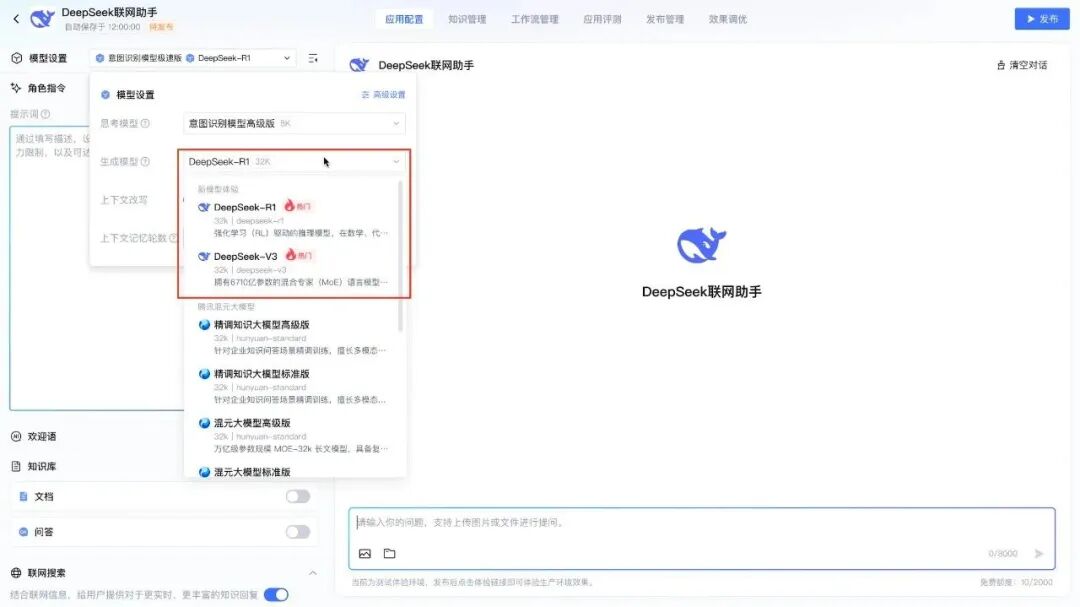1080x607 pixels.
Task: Open the 思考模型 dropdown
Action: [294, 123]
